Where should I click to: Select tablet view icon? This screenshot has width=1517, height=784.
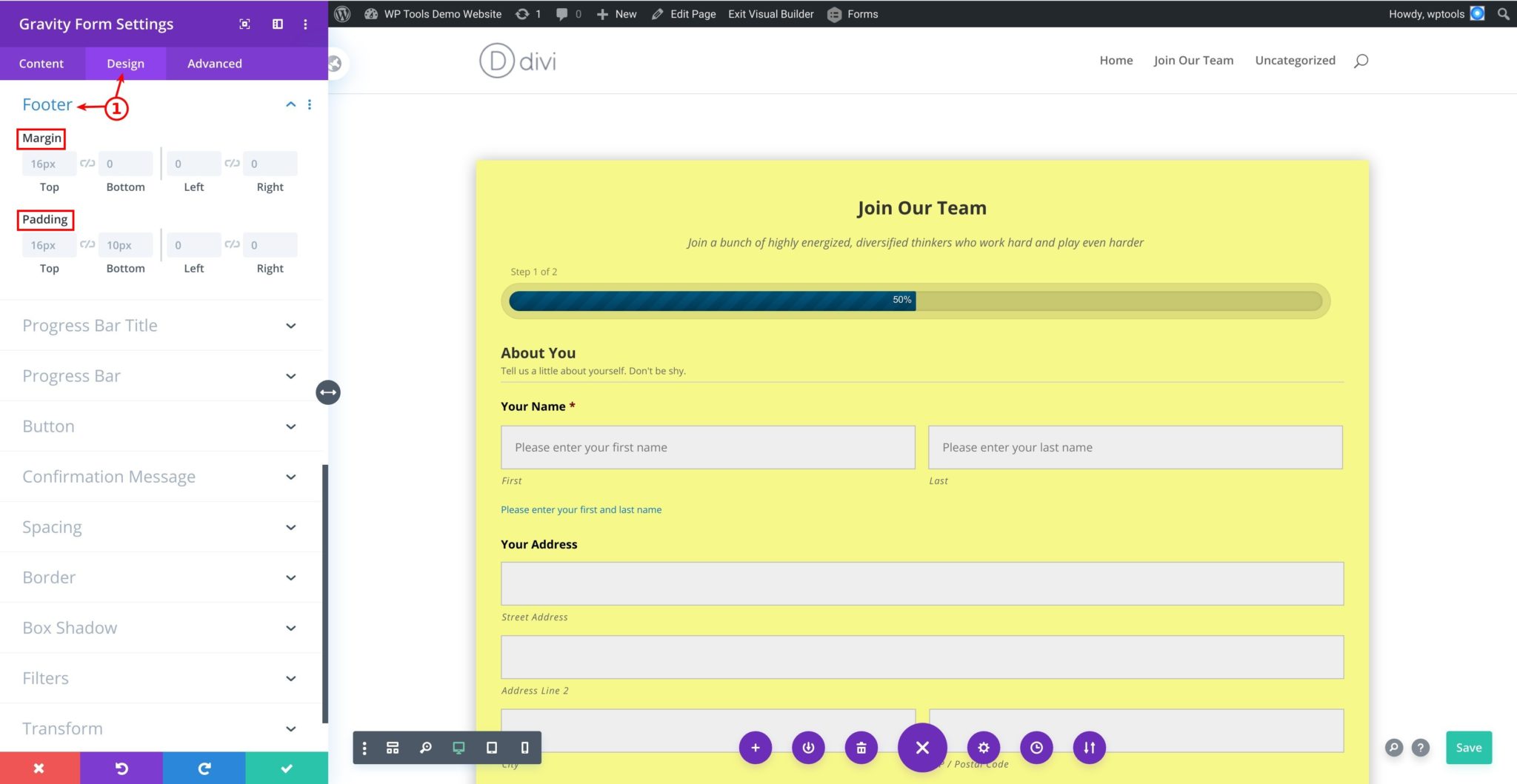pyautogui.click(x=492, y=748)
